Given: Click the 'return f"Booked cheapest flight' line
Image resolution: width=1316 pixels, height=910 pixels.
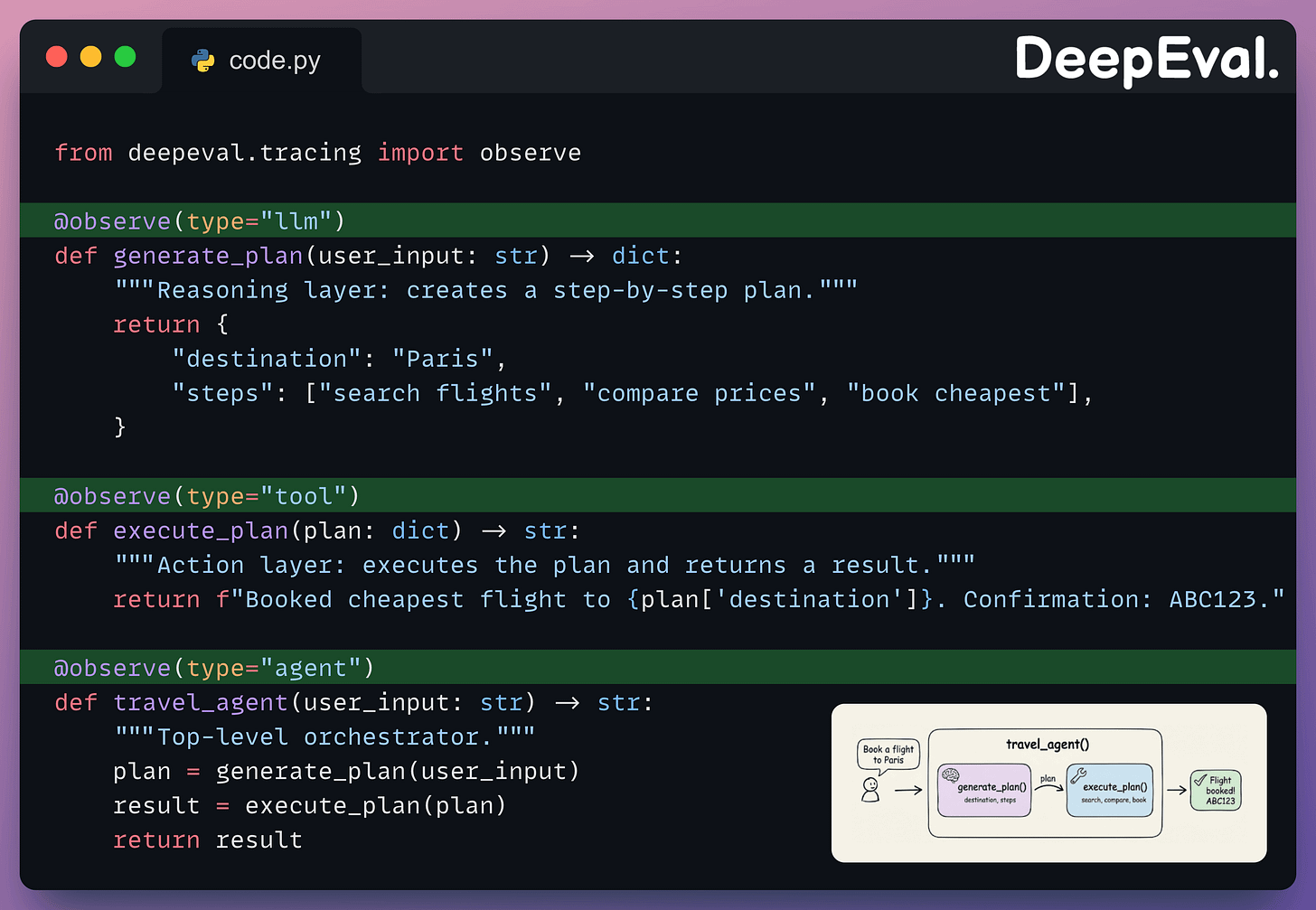Looking at the screenshot, I should 699,599.
